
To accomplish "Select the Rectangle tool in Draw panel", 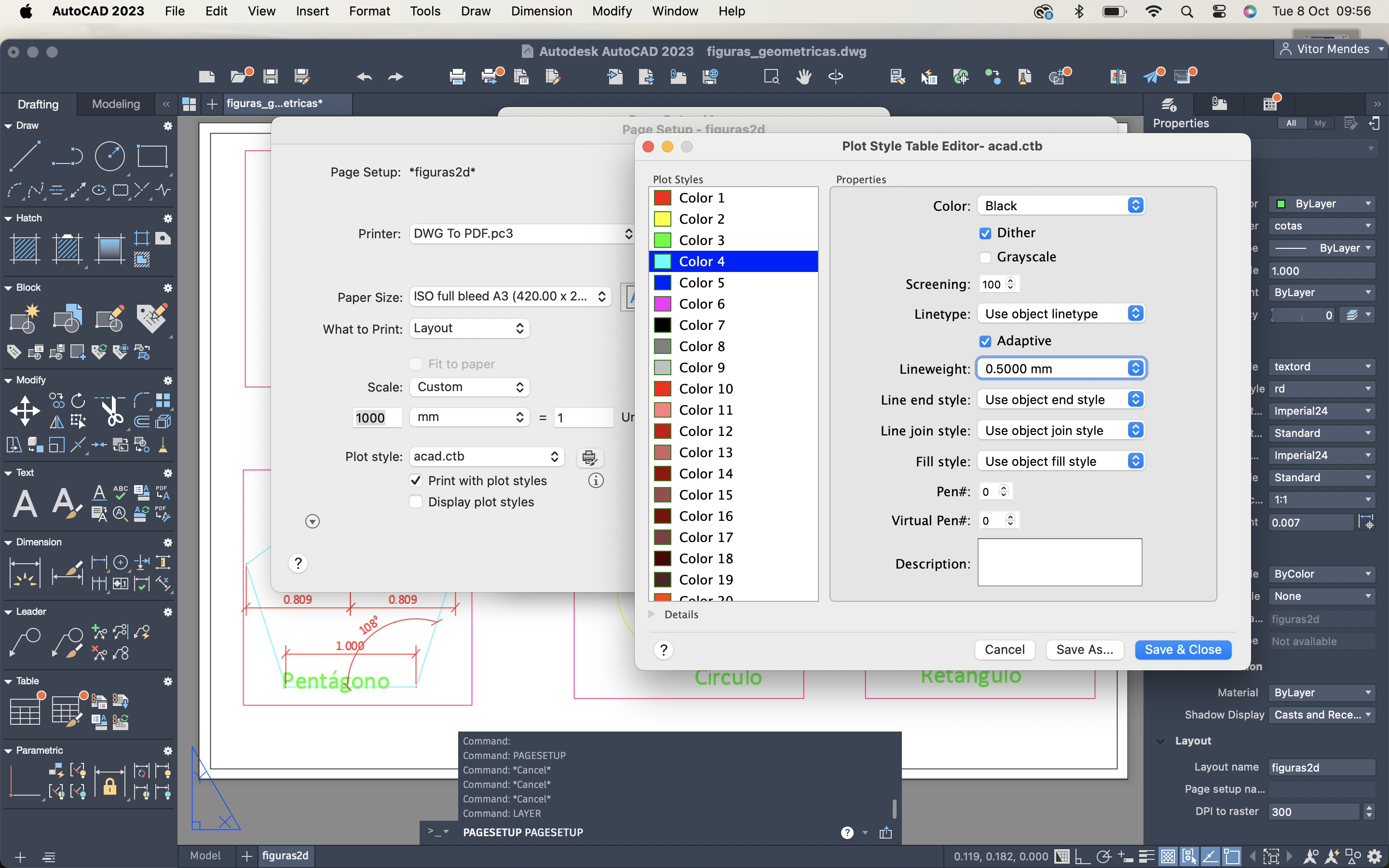I will click(152, 156).
